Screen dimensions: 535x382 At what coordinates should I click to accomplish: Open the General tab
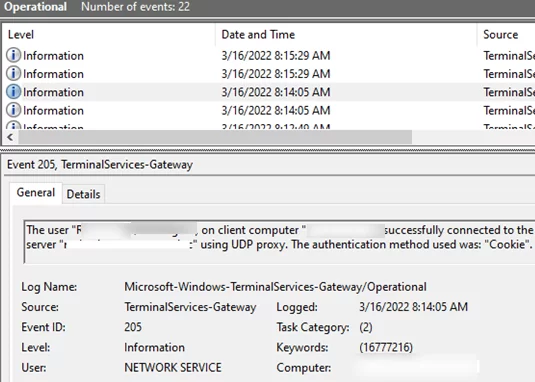click(36, 193)
